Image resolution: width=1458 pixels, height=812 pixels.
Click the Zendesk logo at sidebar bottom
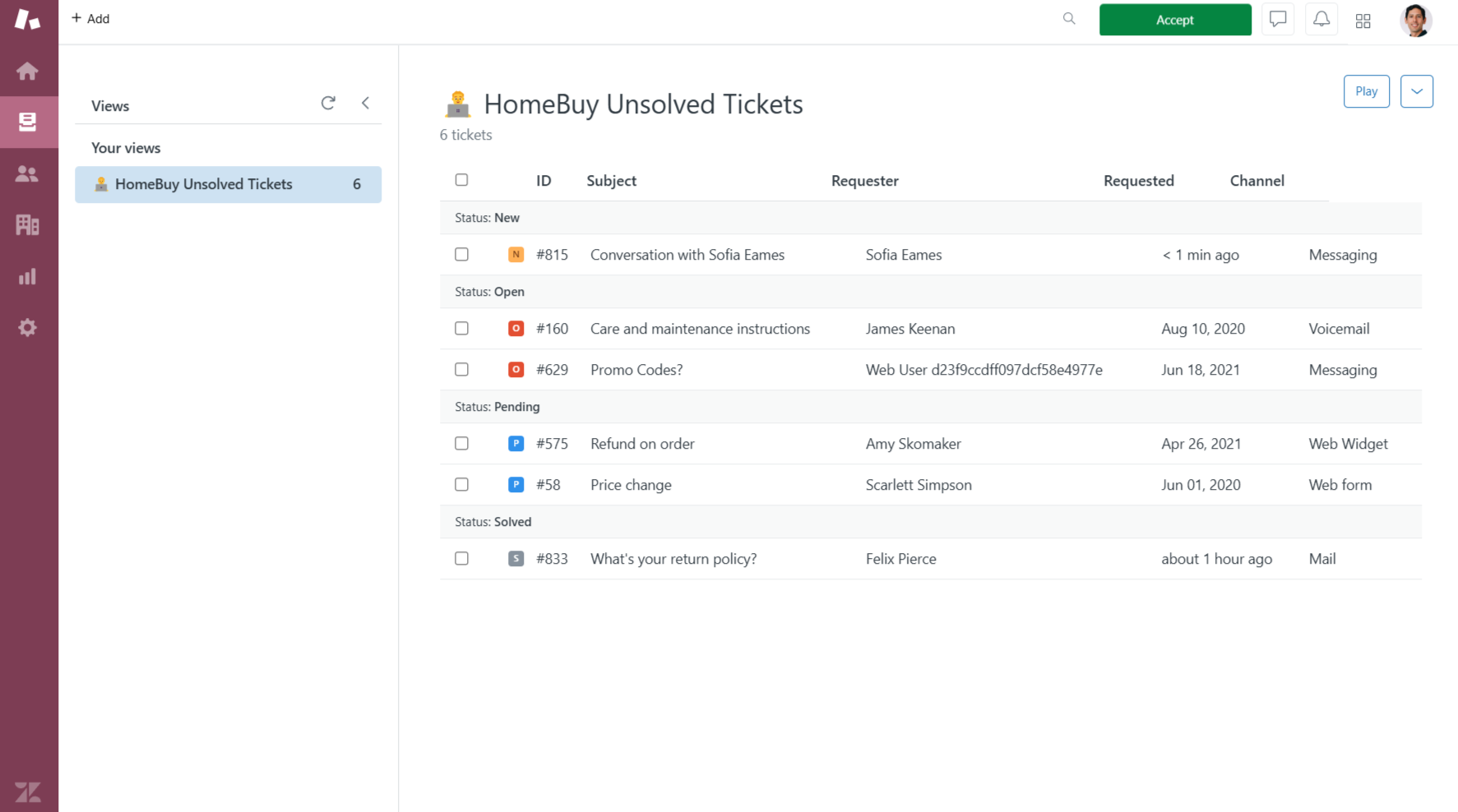click(x=28, y=792)
